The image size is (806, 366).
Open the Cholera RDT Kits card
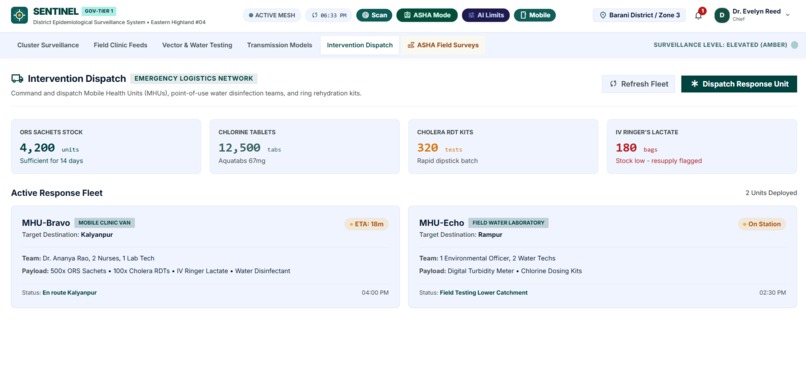click(503, 147)
